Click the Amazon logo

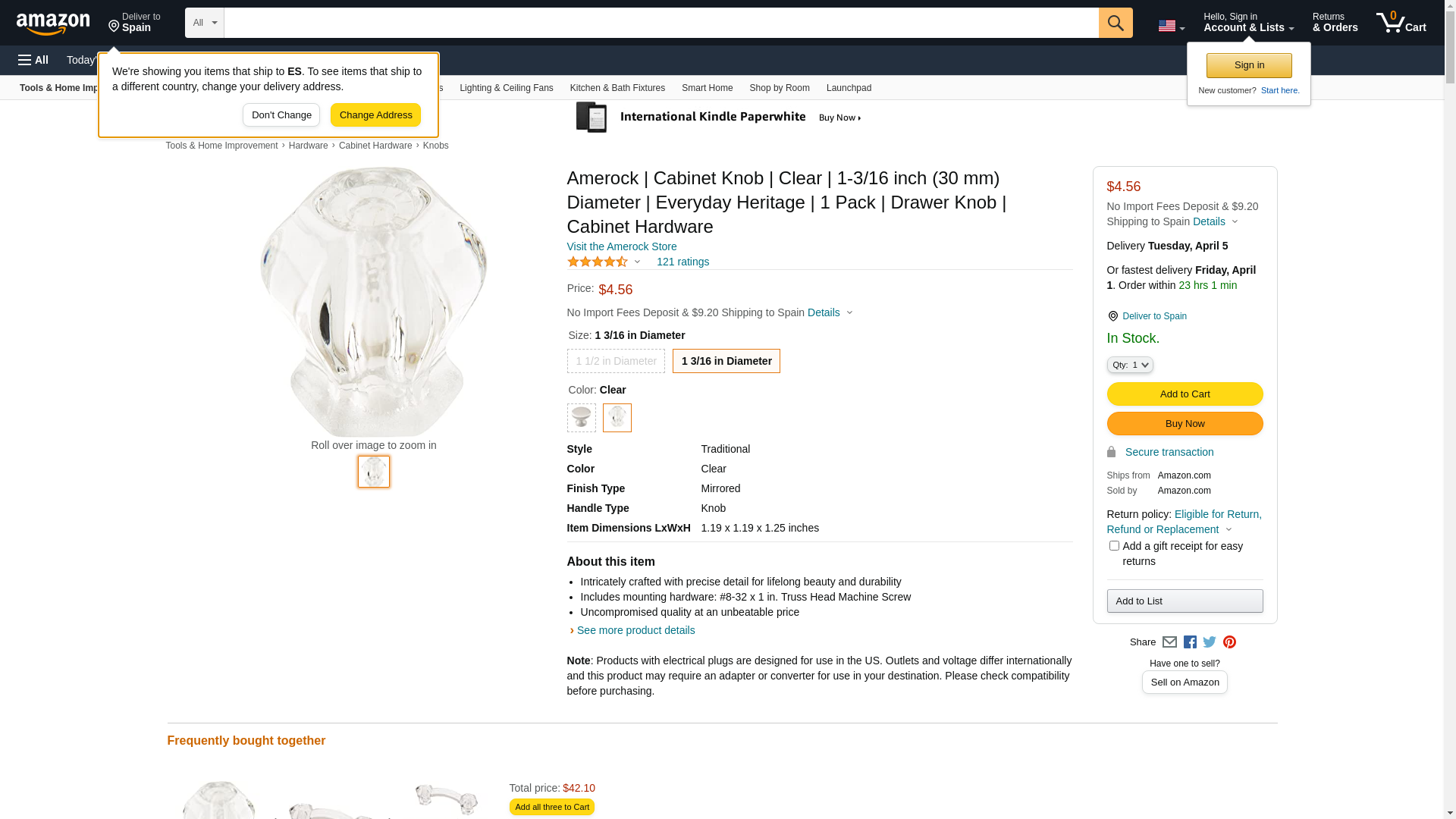click(x=53, y=24)
